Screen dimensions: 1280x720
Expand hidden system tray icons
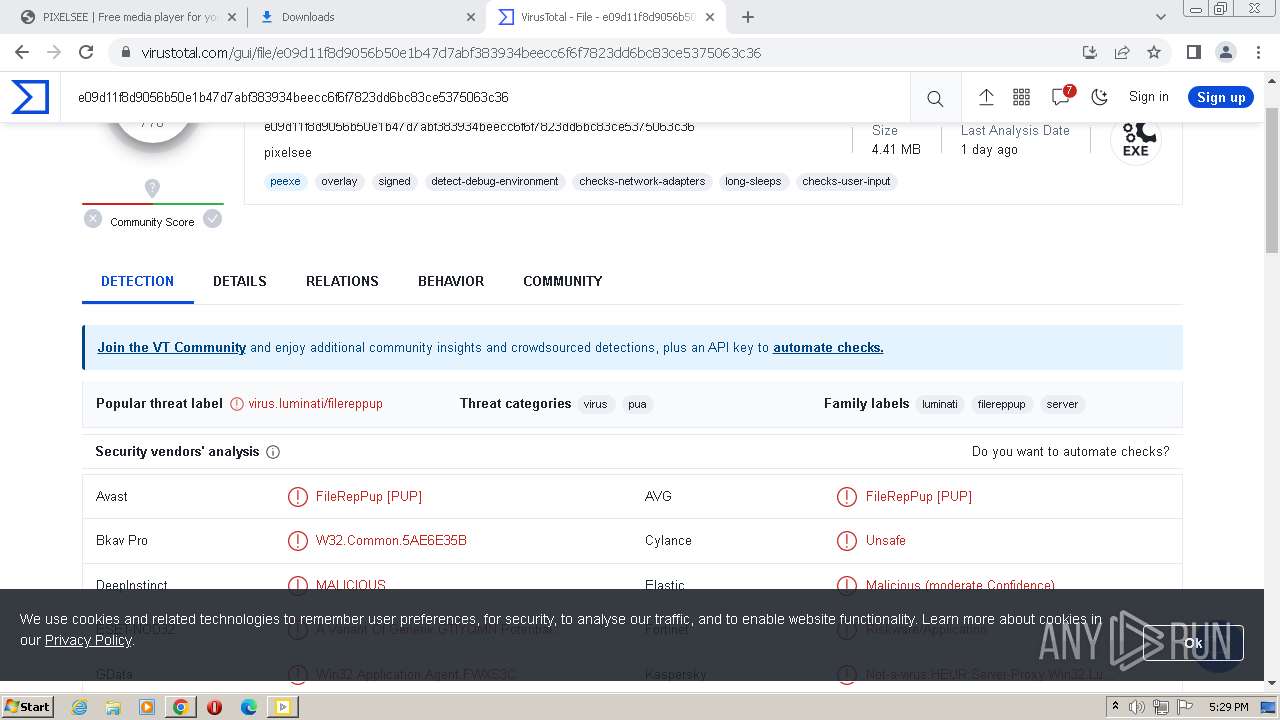pos(1116,707)
